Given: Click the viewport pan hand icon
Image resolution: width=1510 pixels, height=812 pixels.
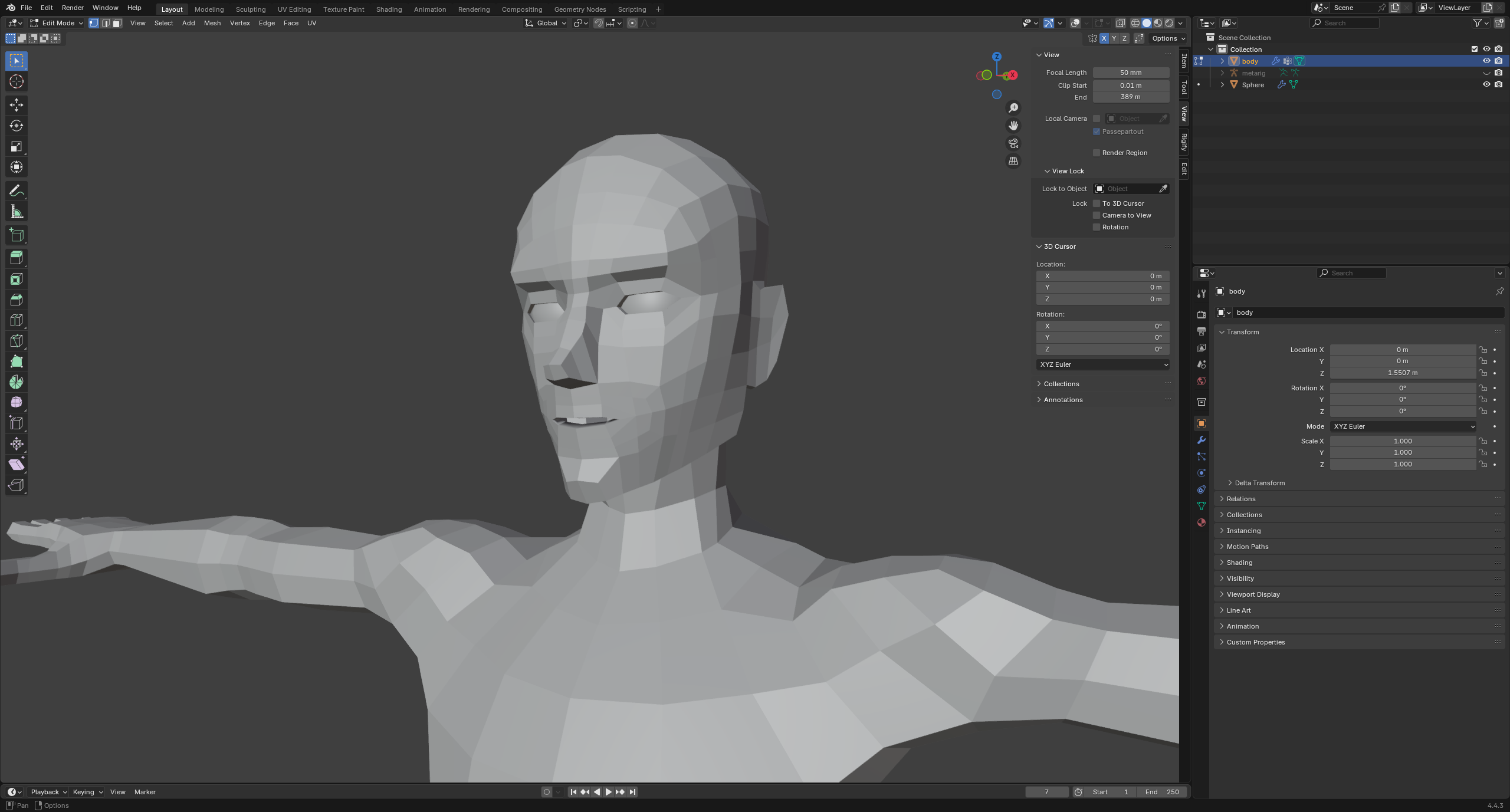Looking at the screenshot, I should [1013, 126].
